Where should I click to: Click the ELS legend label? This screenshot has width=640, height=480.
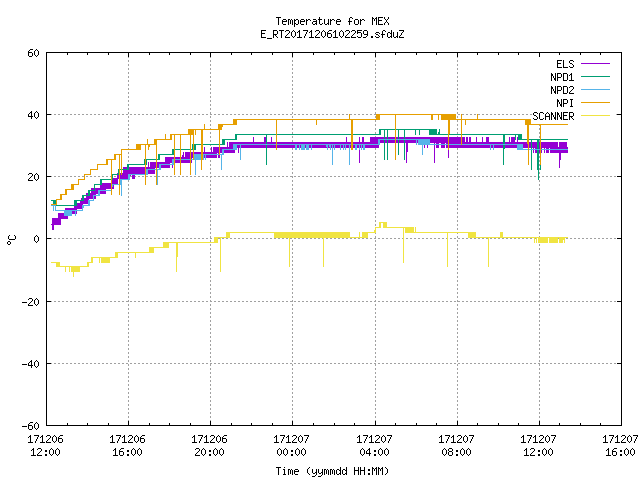(x=565, y=64)
